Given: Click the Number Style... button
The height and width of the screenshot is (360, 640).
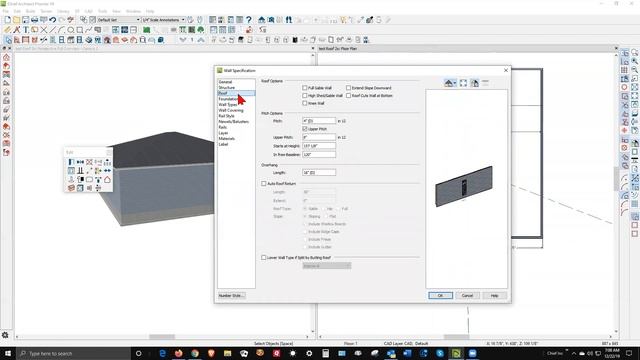Looking at the screenshot, I should tap(231, 296).
